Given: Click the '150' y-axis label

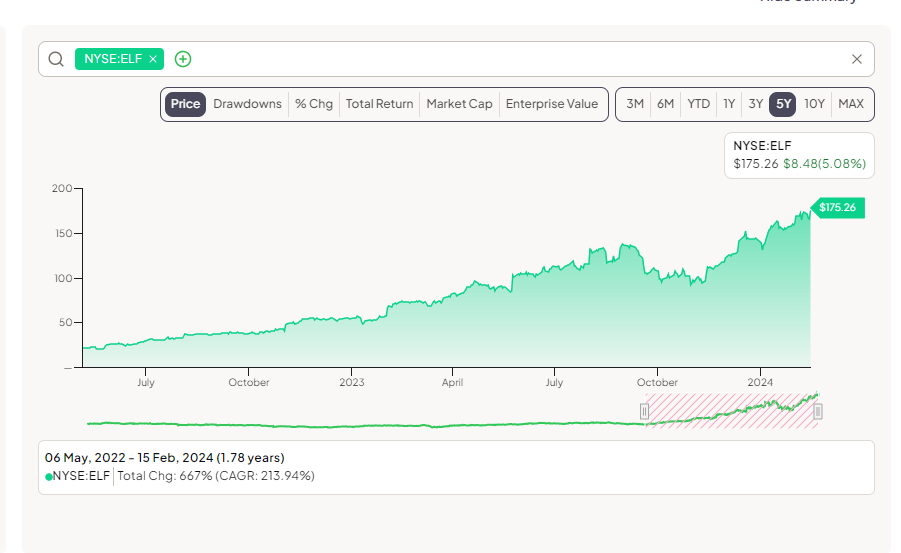Looking at the screenshot, I should pos(63,233).
